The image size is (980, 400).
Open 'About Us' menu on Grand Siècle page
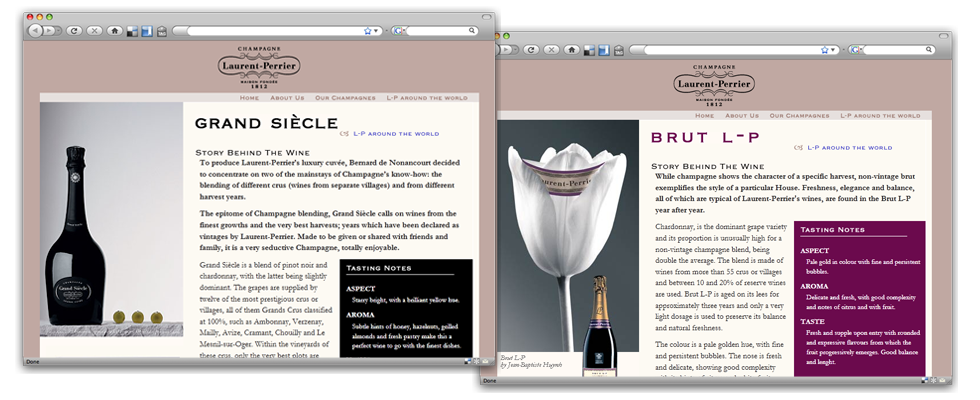tap(287, 98)
